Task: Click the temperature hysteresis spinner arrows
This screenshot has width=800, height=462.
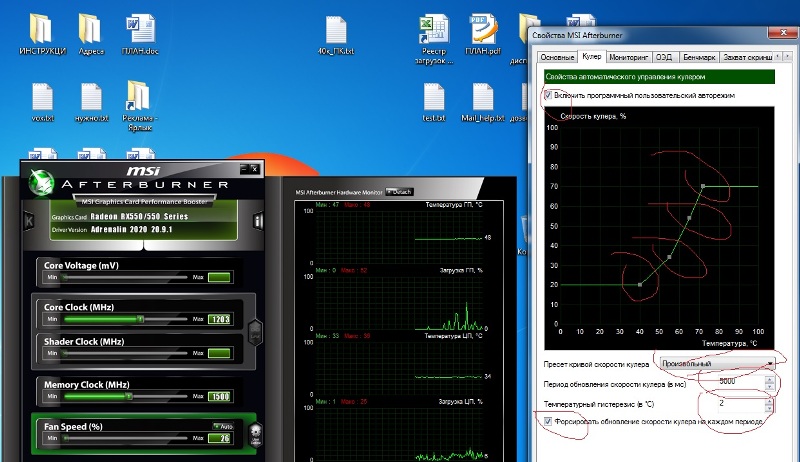Action: pyautogui.click(x=769, y=403)
